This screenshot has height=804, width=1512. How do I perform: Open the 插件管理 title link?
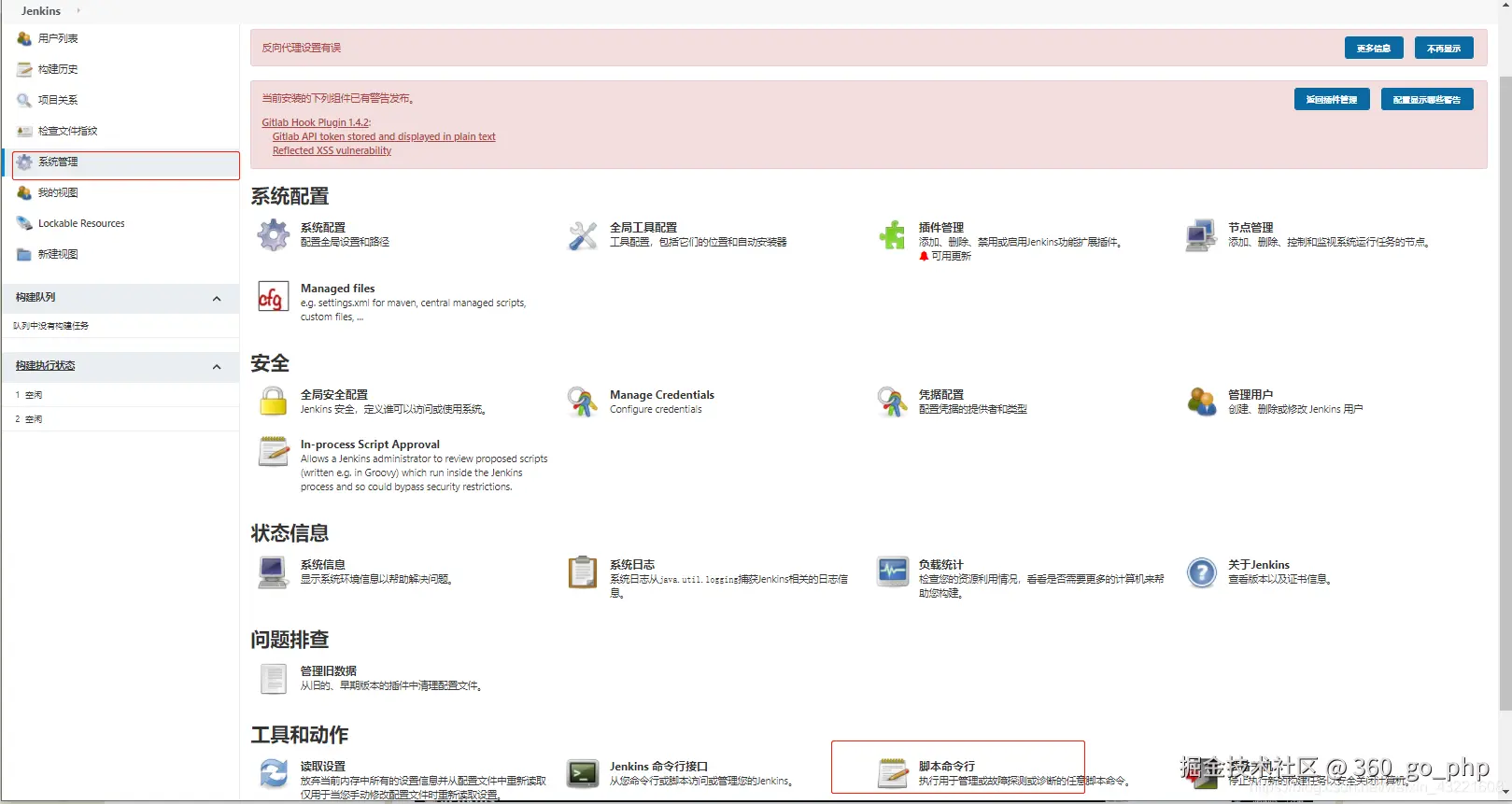[940, 227]
